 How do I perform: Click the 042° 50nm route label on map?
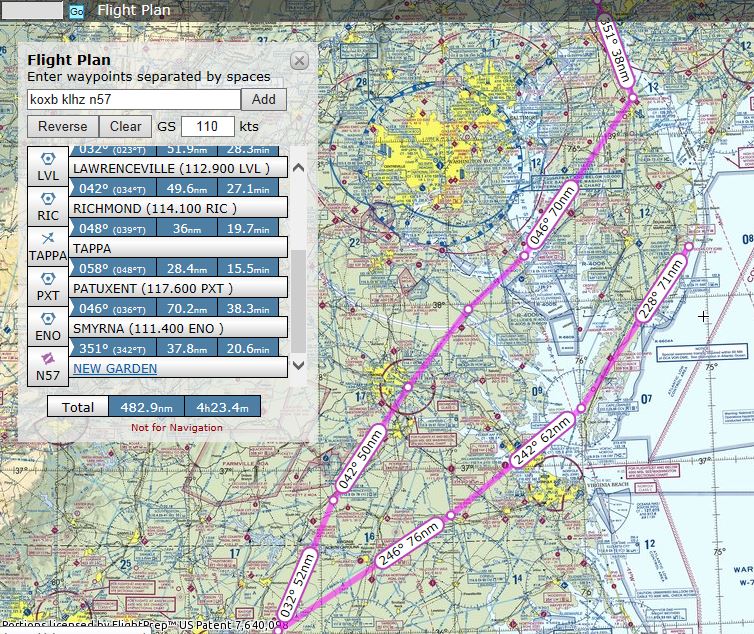point(360,458)
